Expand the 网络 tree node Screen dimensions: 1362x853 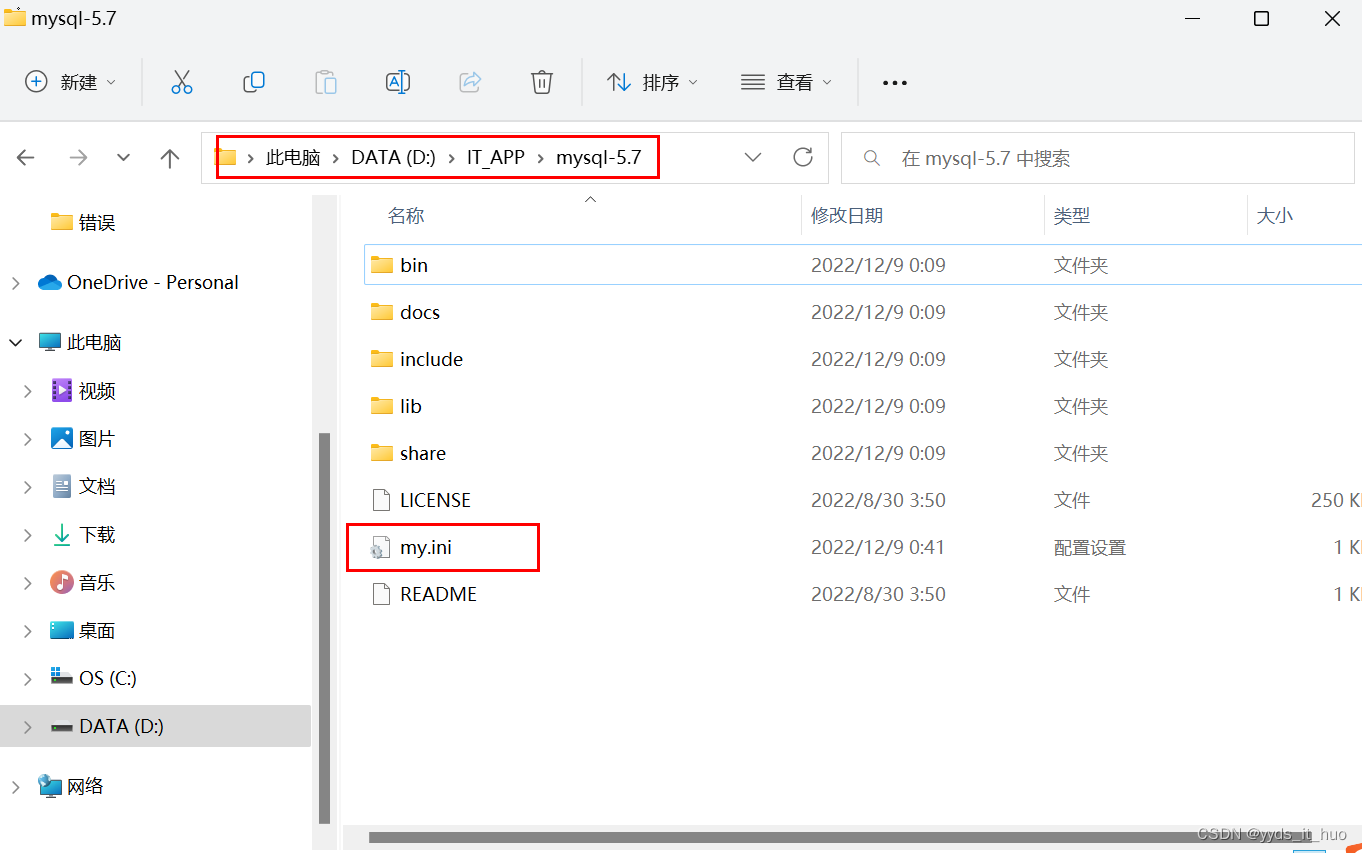(15, 787)
